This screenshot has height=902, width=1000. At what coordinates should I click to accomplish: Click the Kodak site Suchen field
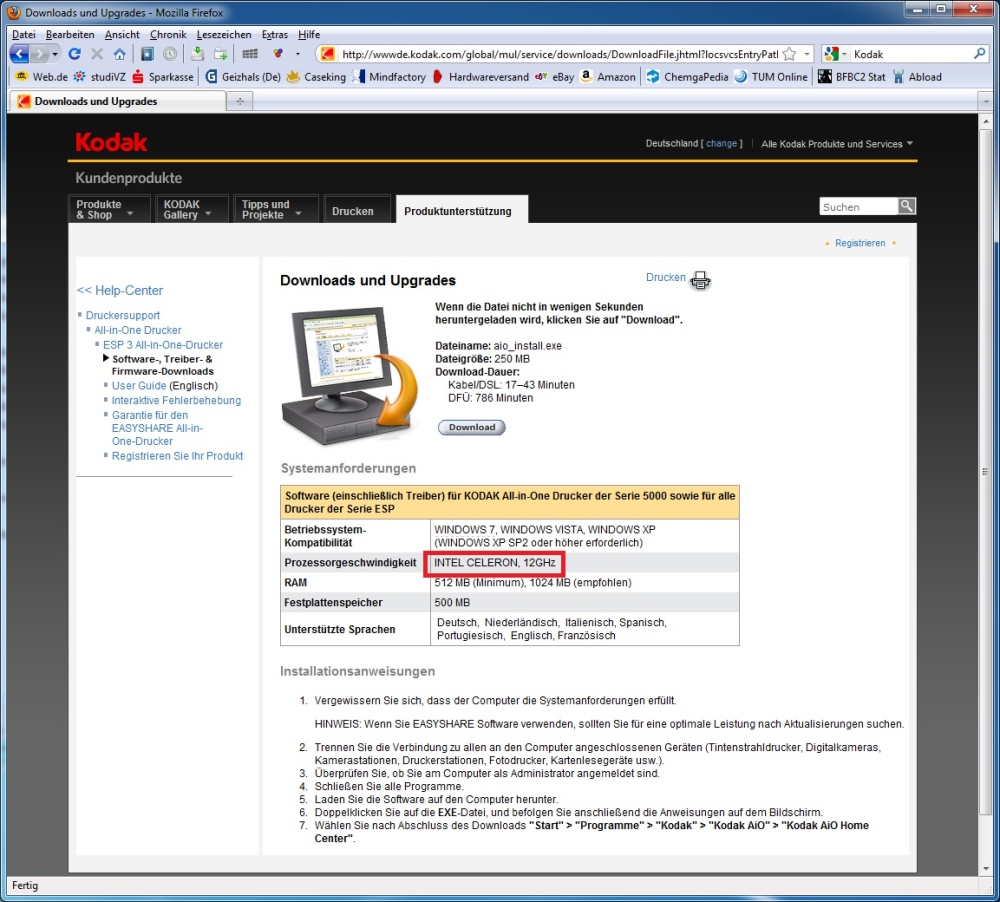(x=858, y=207)
